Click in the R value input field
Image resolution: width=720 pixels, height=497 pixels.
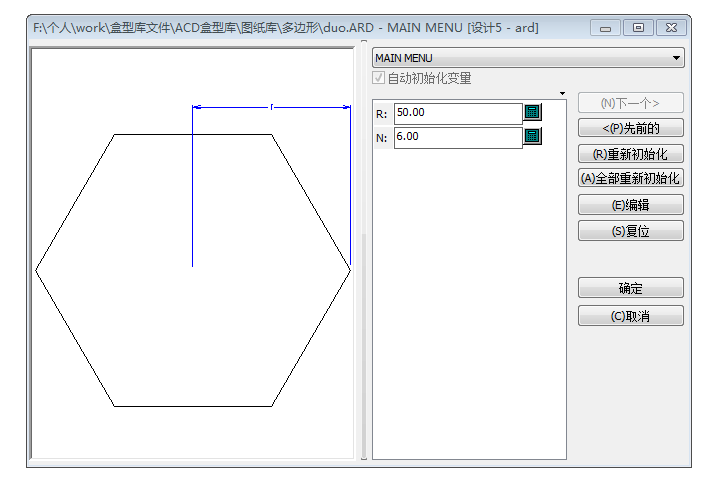coord(457,113)
